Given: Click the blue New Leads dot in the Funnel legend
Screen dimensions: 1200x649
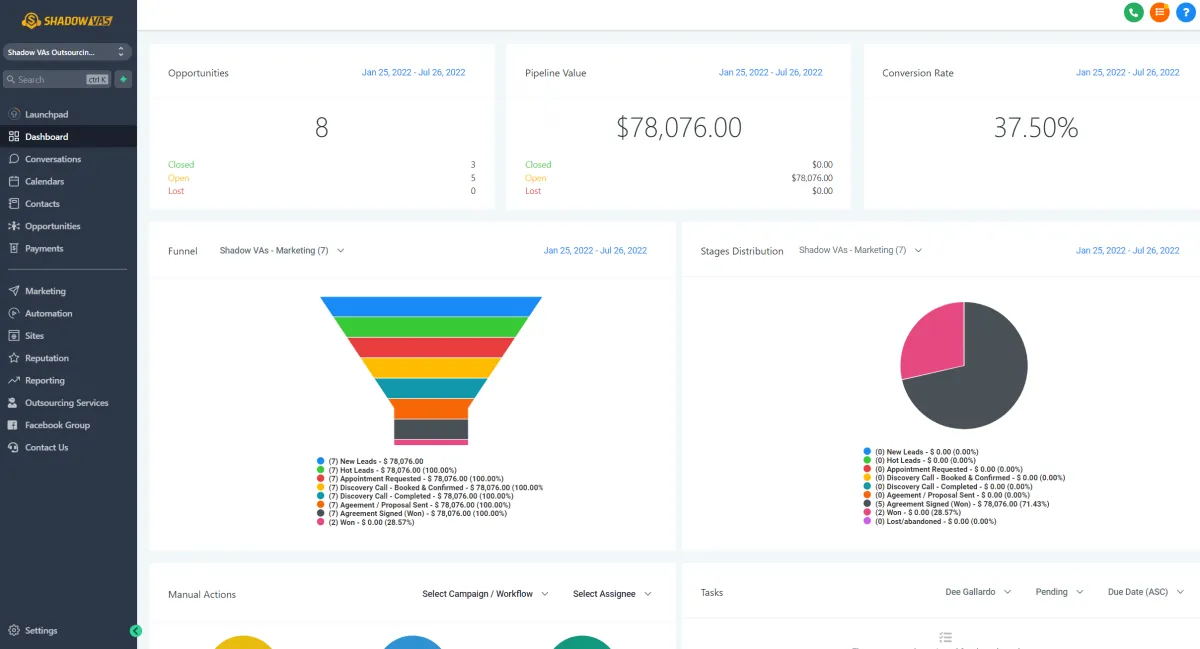Looking at the screenshot, I should (x=321, y=461).
